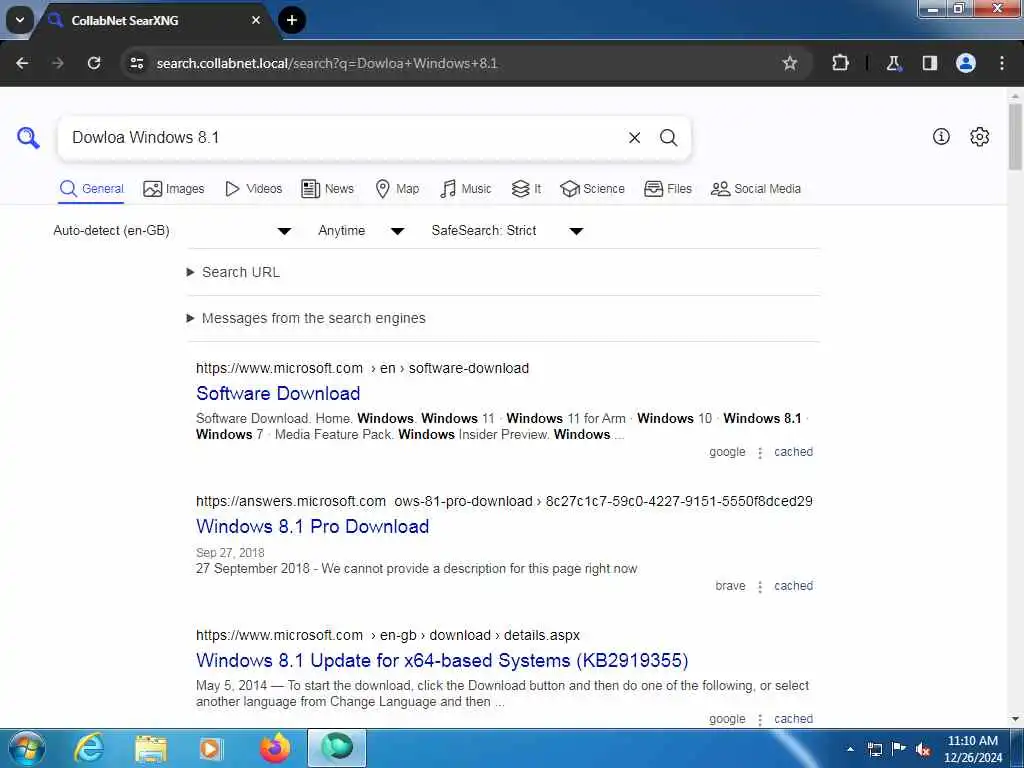Open a new browser tab
1024x768 pixels.
point(292,20)
